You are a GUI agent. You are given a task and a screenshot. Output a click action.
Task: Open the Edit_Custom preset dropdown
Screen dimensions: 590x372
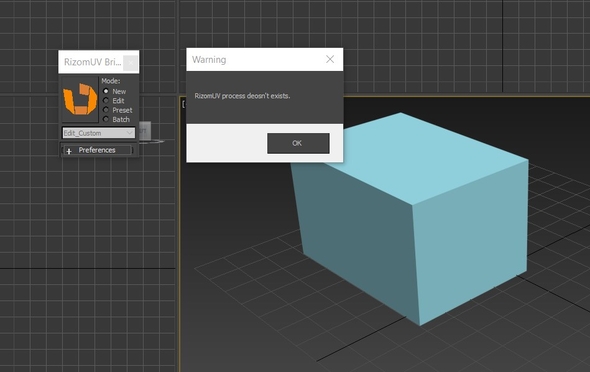(99, 133)
